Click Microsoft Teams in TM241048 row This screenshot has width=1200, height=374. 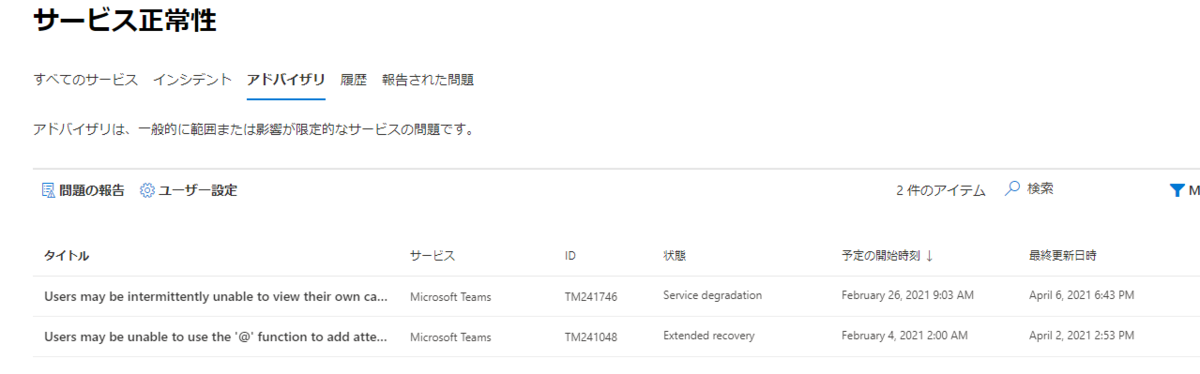coord(450,337)
